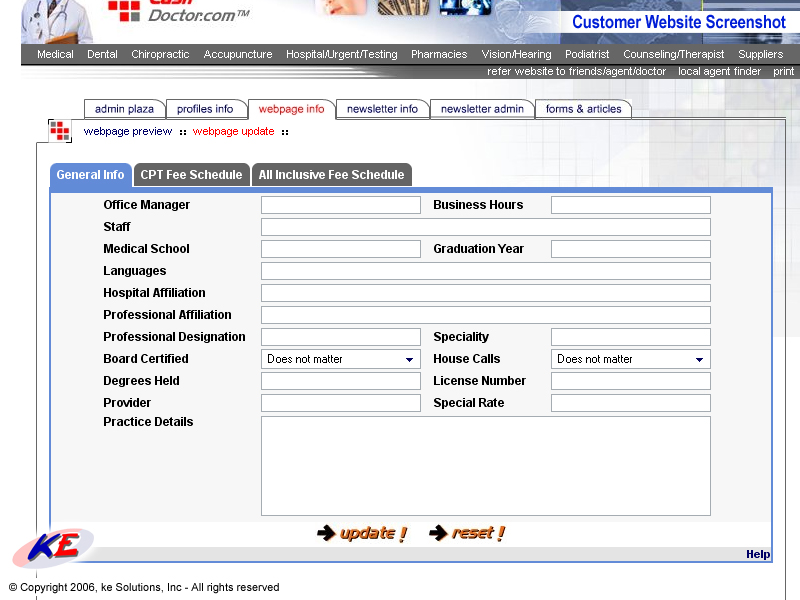The height and width of the screenshot is (600, 800).
Task: Click the webpage preview link
Action: pyautogui.click(x=128, y=132)
